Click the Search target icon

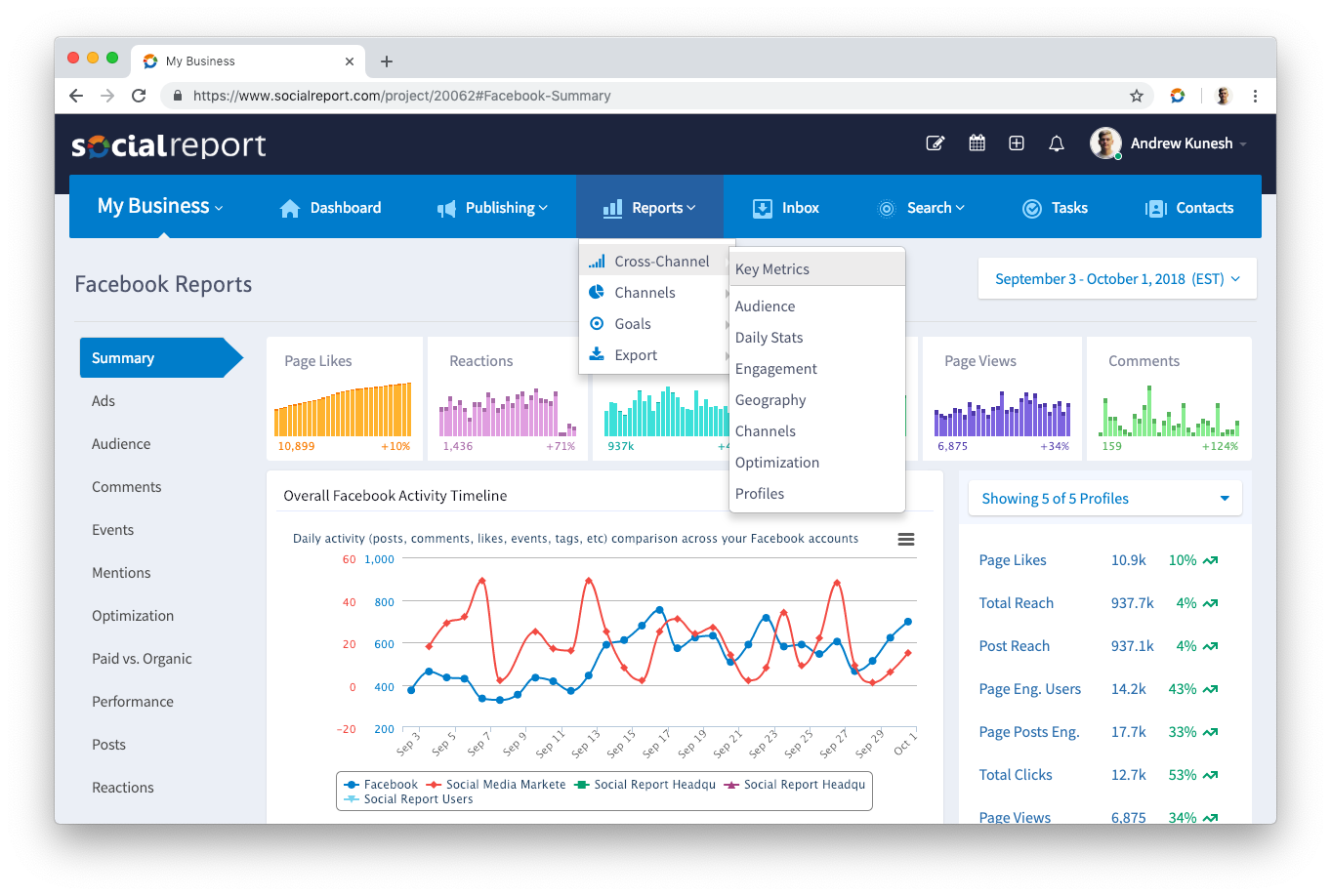(887, 208)
